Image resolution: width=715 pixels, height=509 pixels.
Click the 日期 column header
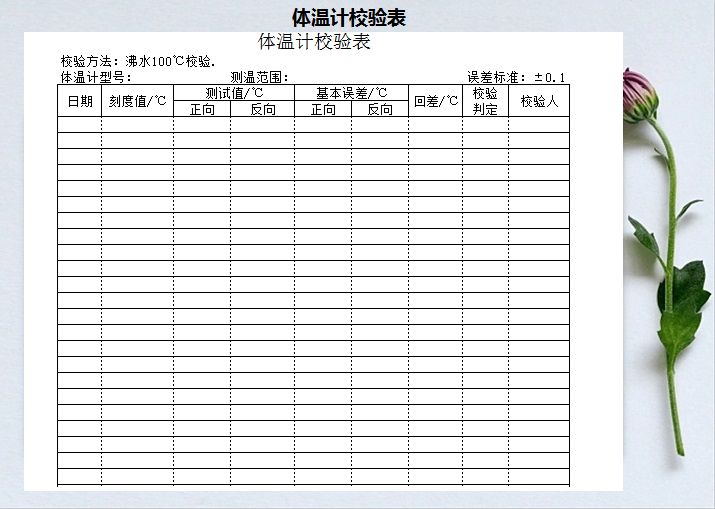80,101
